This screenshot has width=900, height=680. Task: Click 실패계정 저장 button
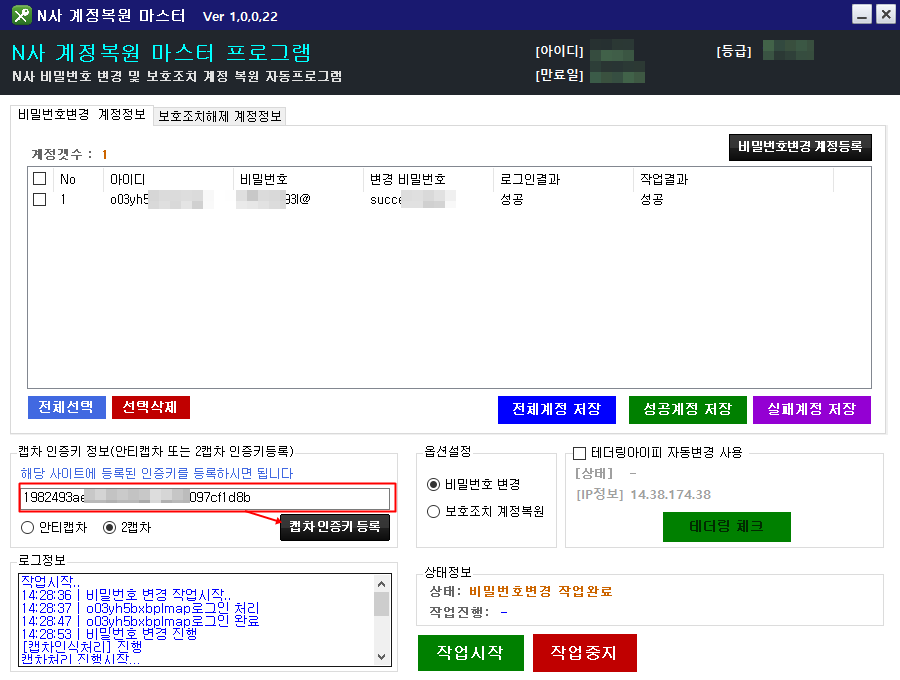coord(812,410)
